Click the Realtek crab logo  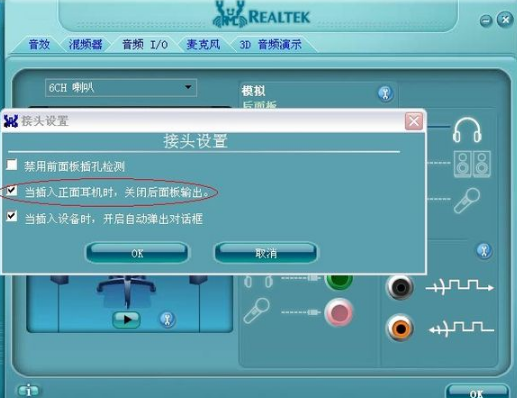(230, 14)
